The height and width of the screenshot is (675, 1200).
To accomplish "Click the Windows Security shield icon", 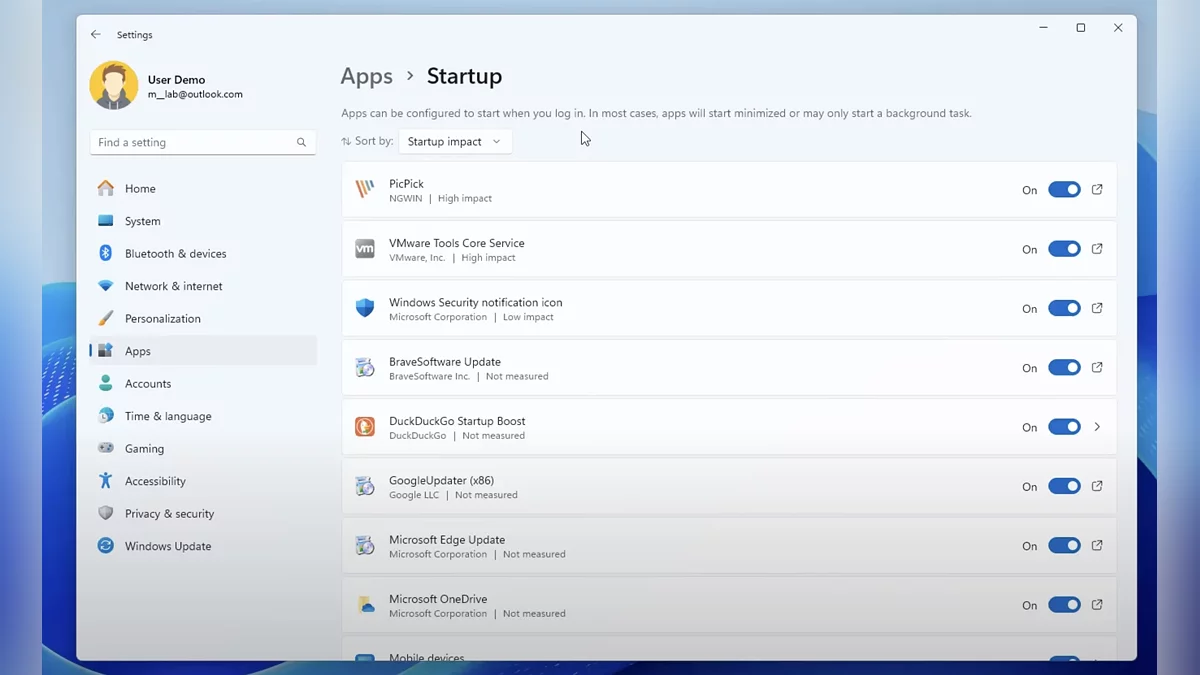I will (364, 308).
